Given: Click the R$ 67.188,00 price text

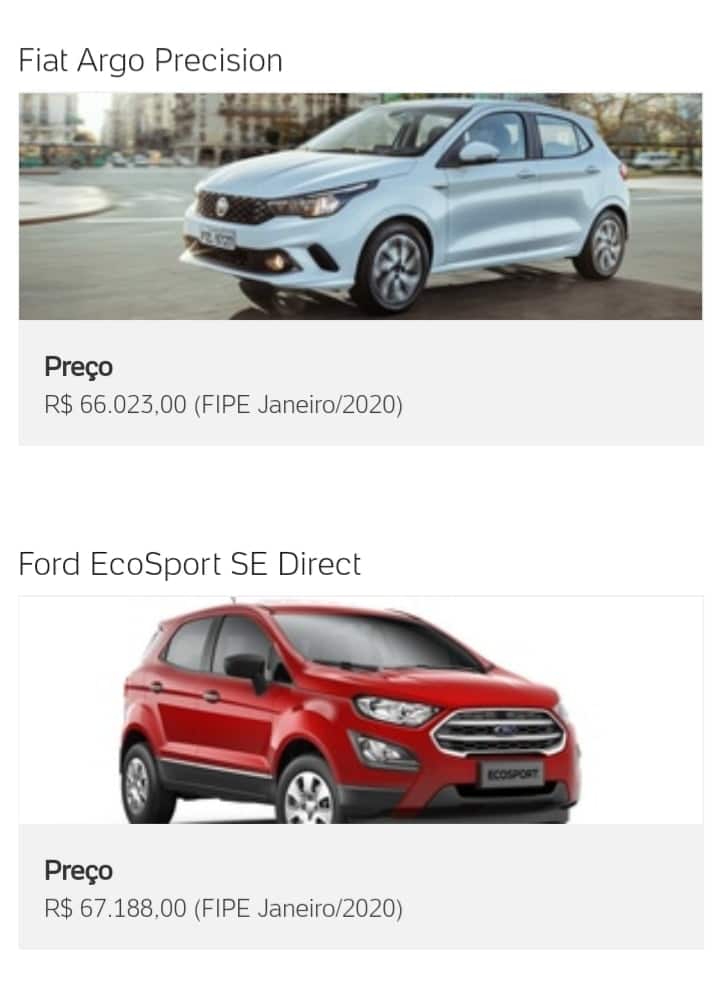Looking at the screenshot, I should coord(116,909).
